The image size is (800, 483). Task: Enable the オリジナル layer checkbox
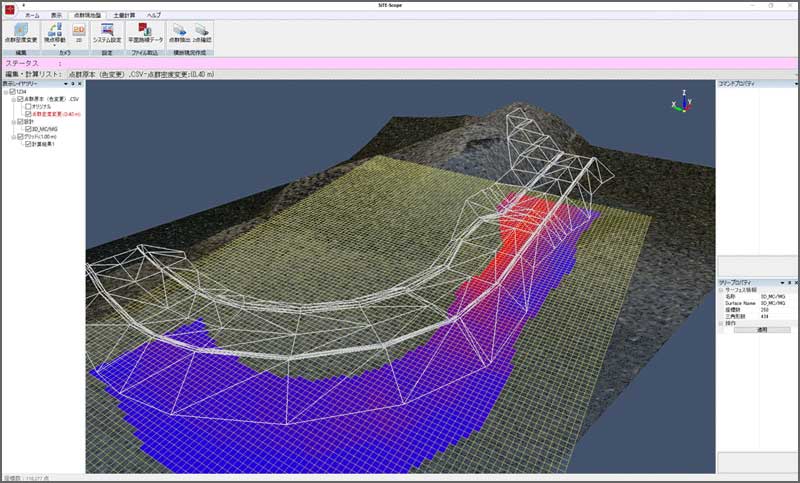tap(28, 107)
